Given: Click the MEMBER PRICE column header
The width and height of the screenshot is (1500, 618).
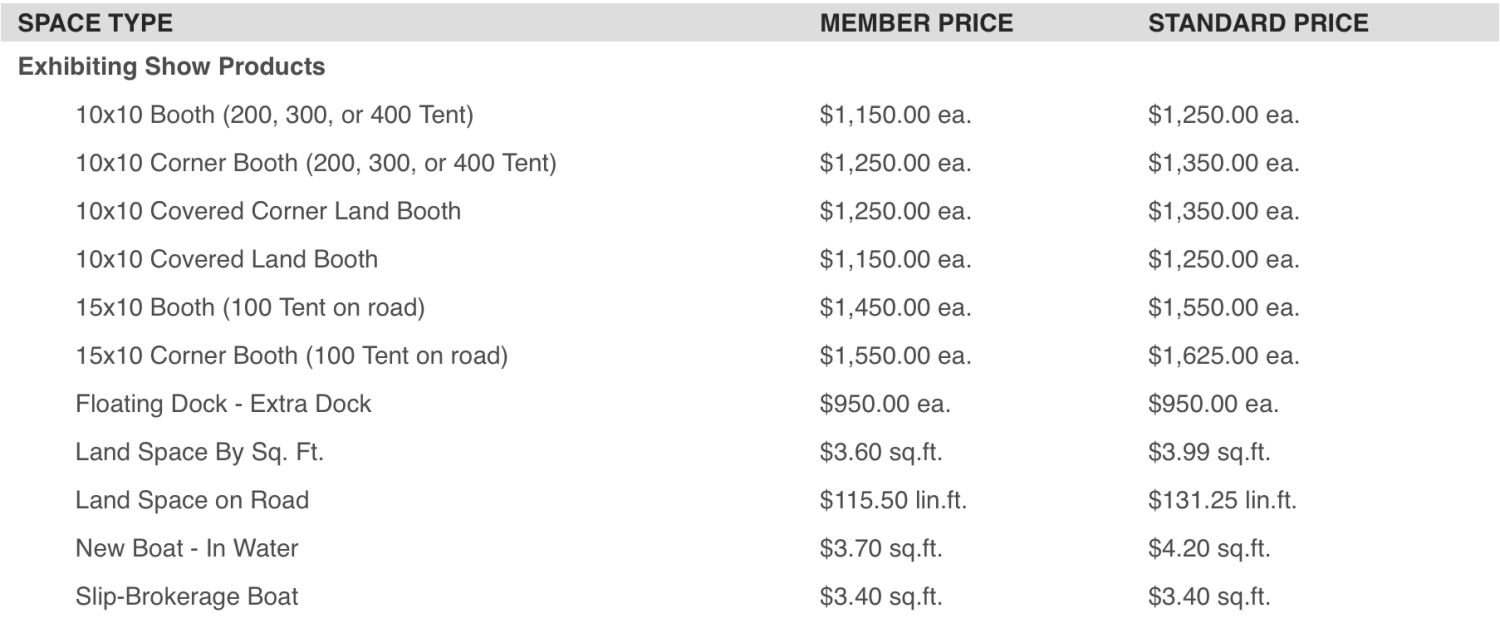Looking at the screenshot, I should [916, 22].
